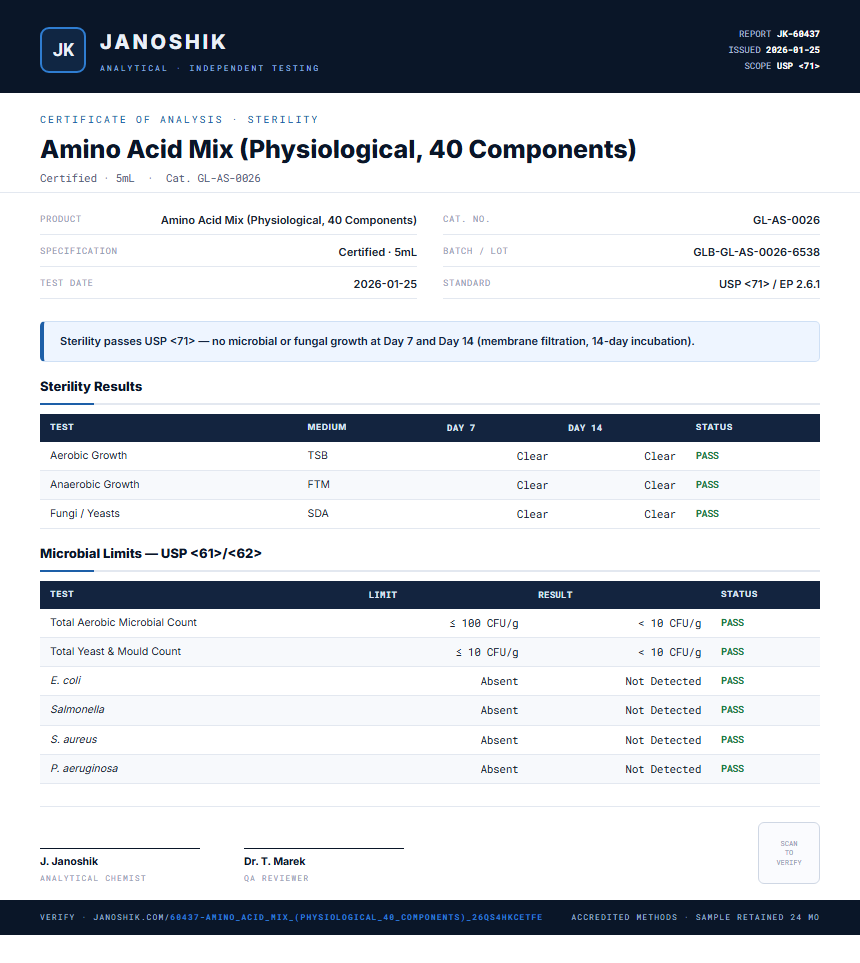This screenshot has height=963, width=860.
Task: Select Certified · 5mL specification value
Action: (x=377, y=252)
